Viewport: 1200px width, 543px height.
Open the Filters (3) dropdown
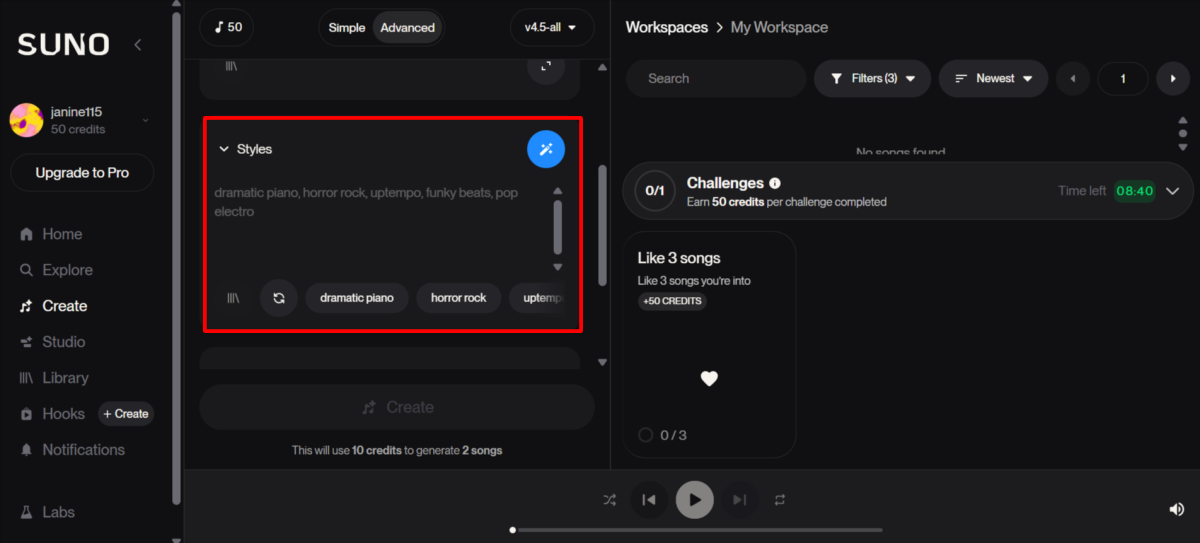click(873, 78)
